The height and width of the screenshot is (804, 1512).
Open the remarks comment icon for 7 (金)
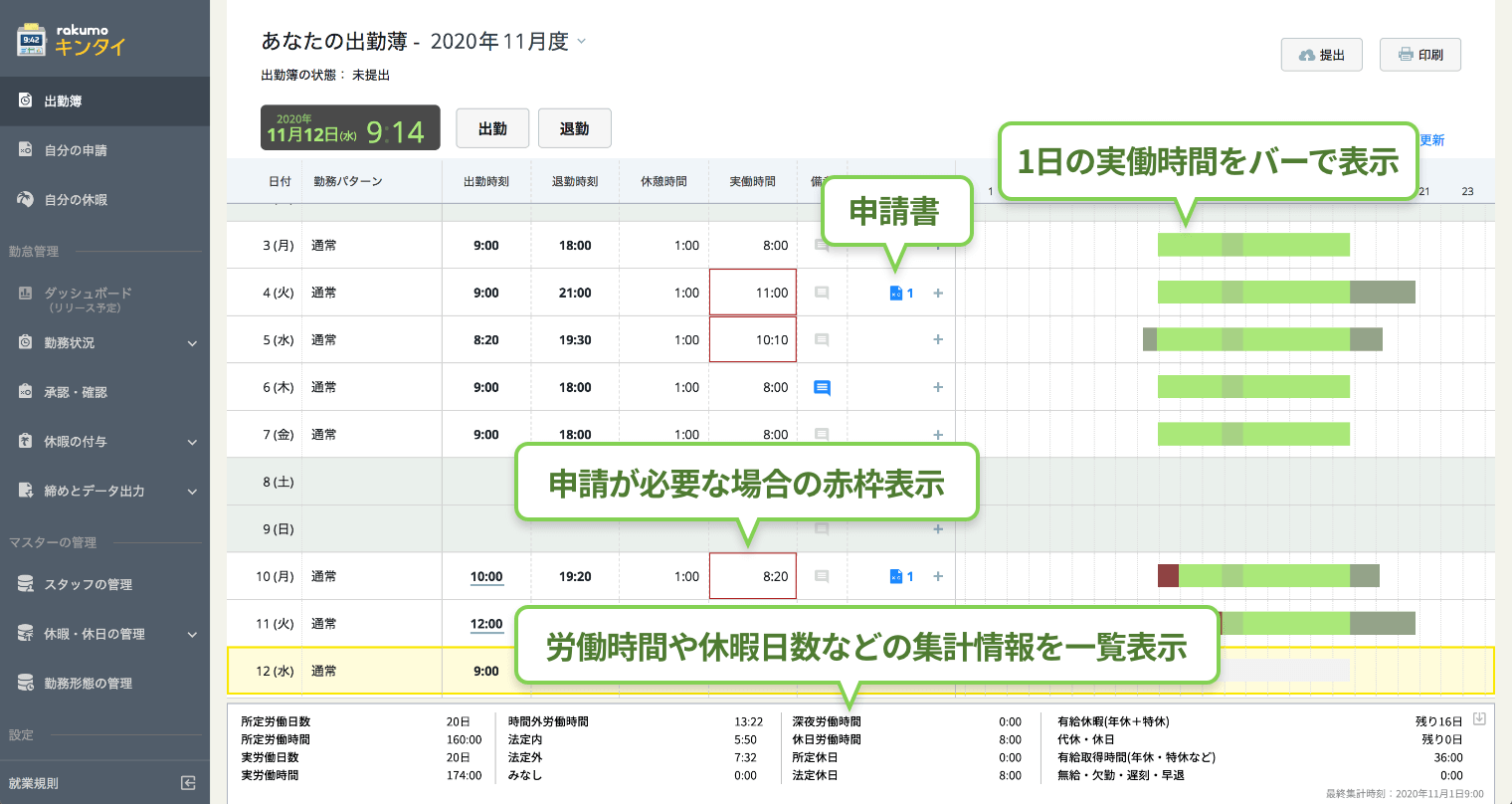pos(822,435)
